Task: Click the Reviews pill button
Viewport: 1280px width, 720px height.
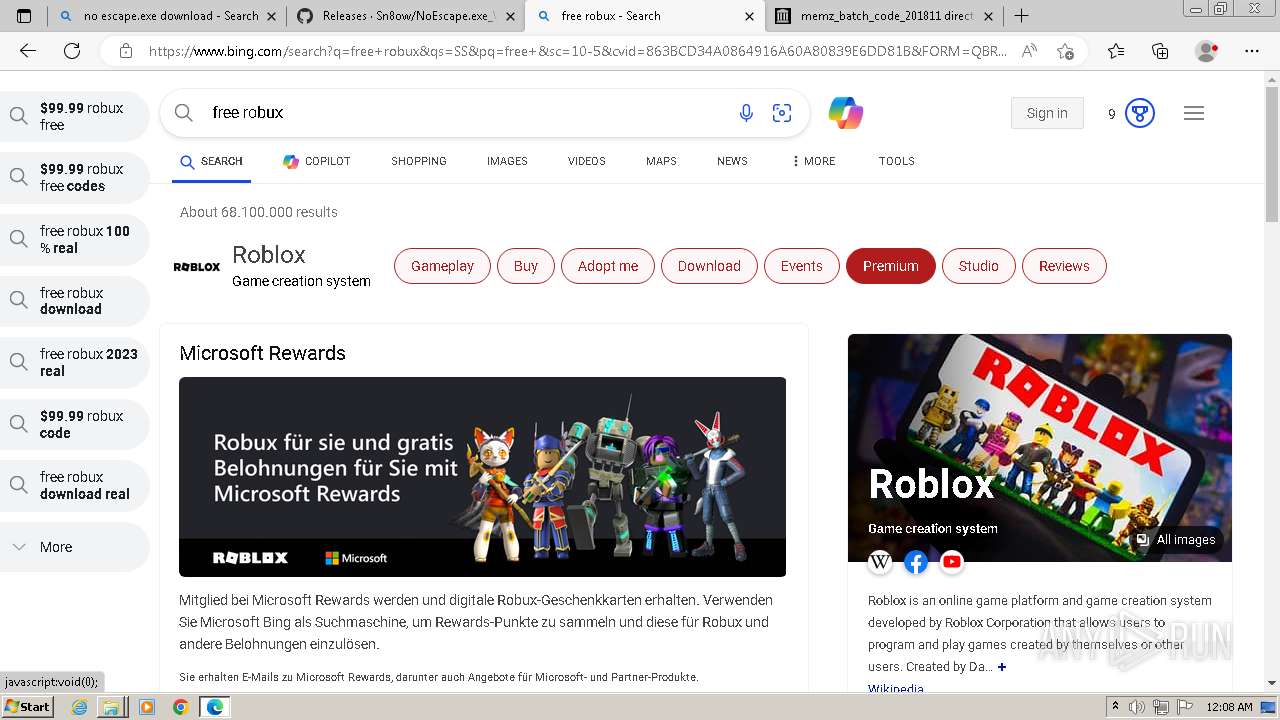Action: (1064, 266)
